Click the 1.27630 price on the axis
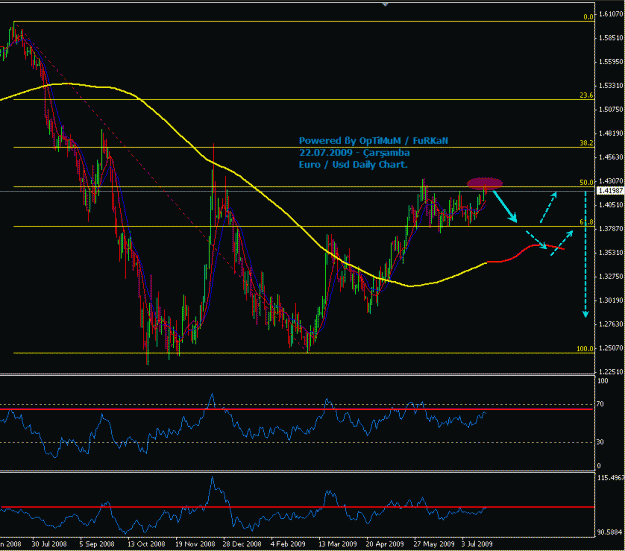Viewport: 625px width, 551px height. (x=611, y=324)
